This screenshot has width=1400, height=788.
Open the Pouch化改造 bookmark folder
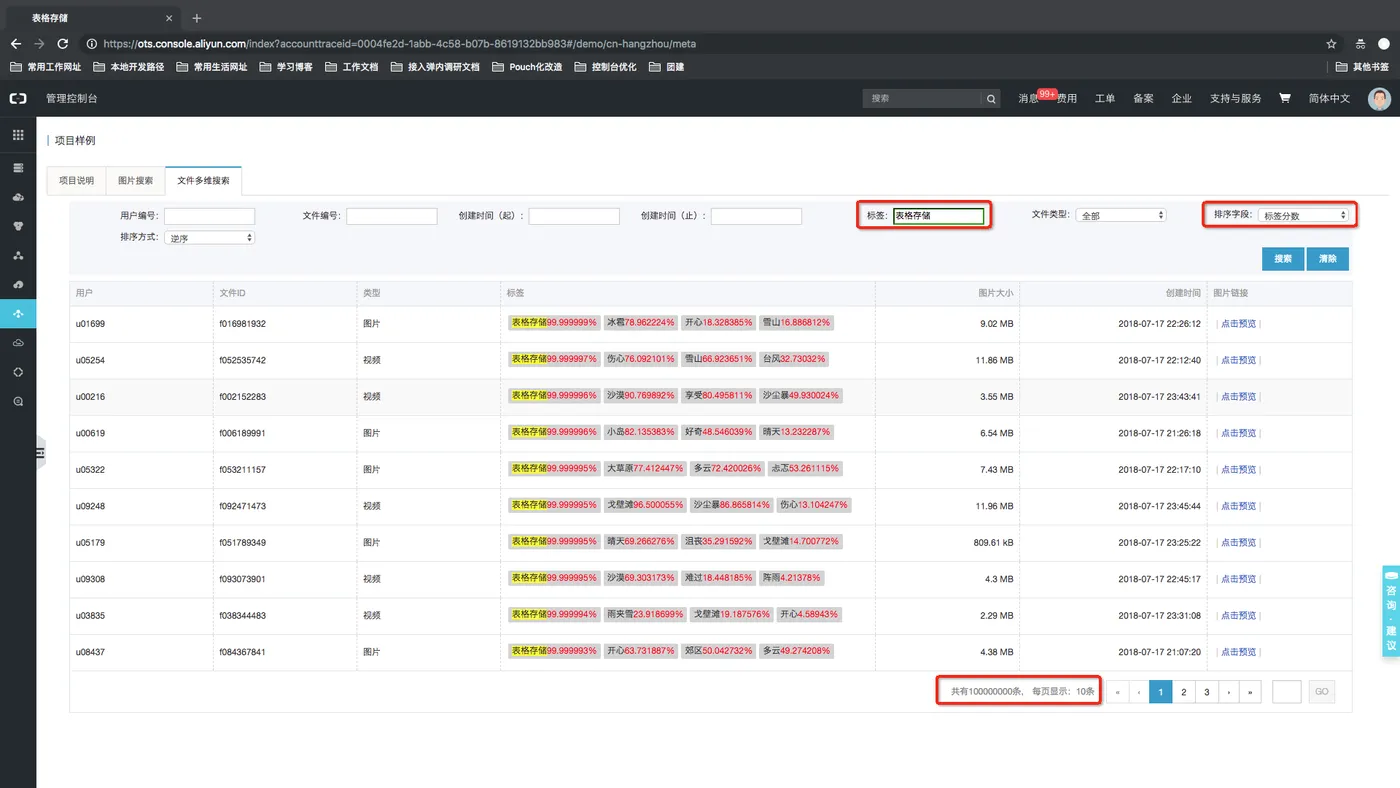coord(527,67)
